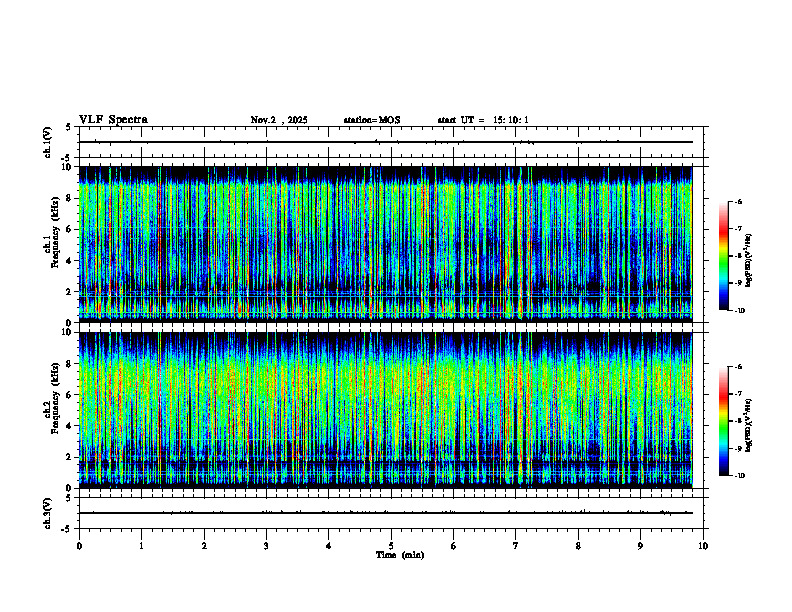Image resolution: width=792 pixels, height=612 pixels.
Task: Click time axis tick label "0"
Action: [79, 546]
